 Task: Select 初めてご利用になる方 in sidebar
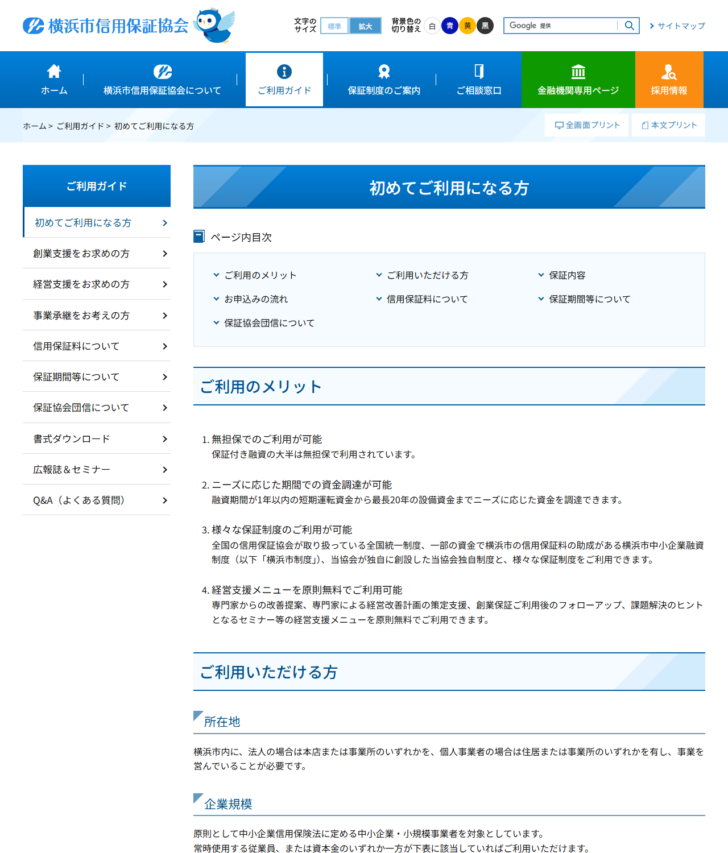pos(97,222)
